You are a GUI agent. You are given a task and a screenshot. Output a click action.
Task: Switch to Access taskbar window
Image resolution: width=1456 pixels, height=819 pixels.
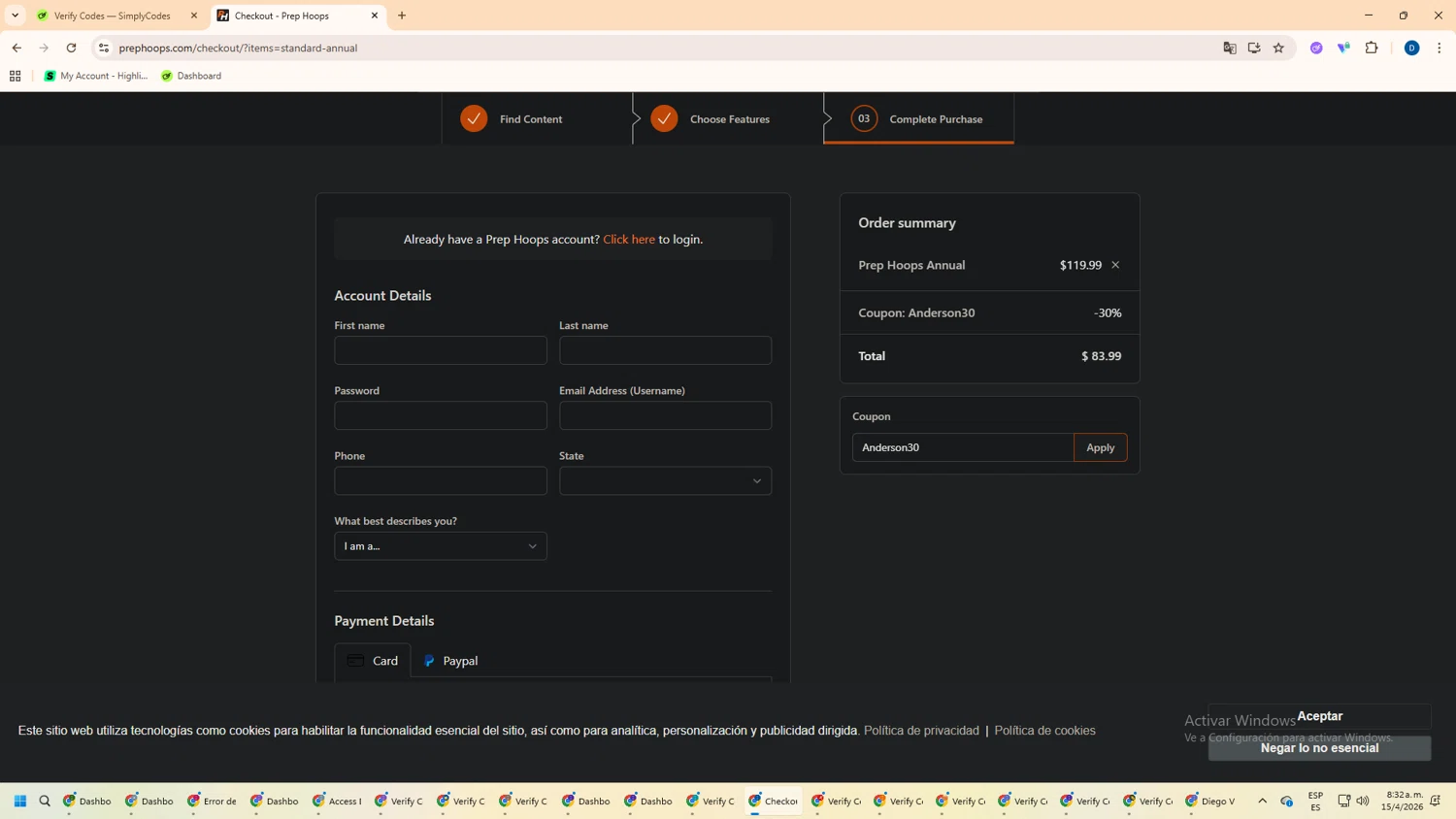337,801
